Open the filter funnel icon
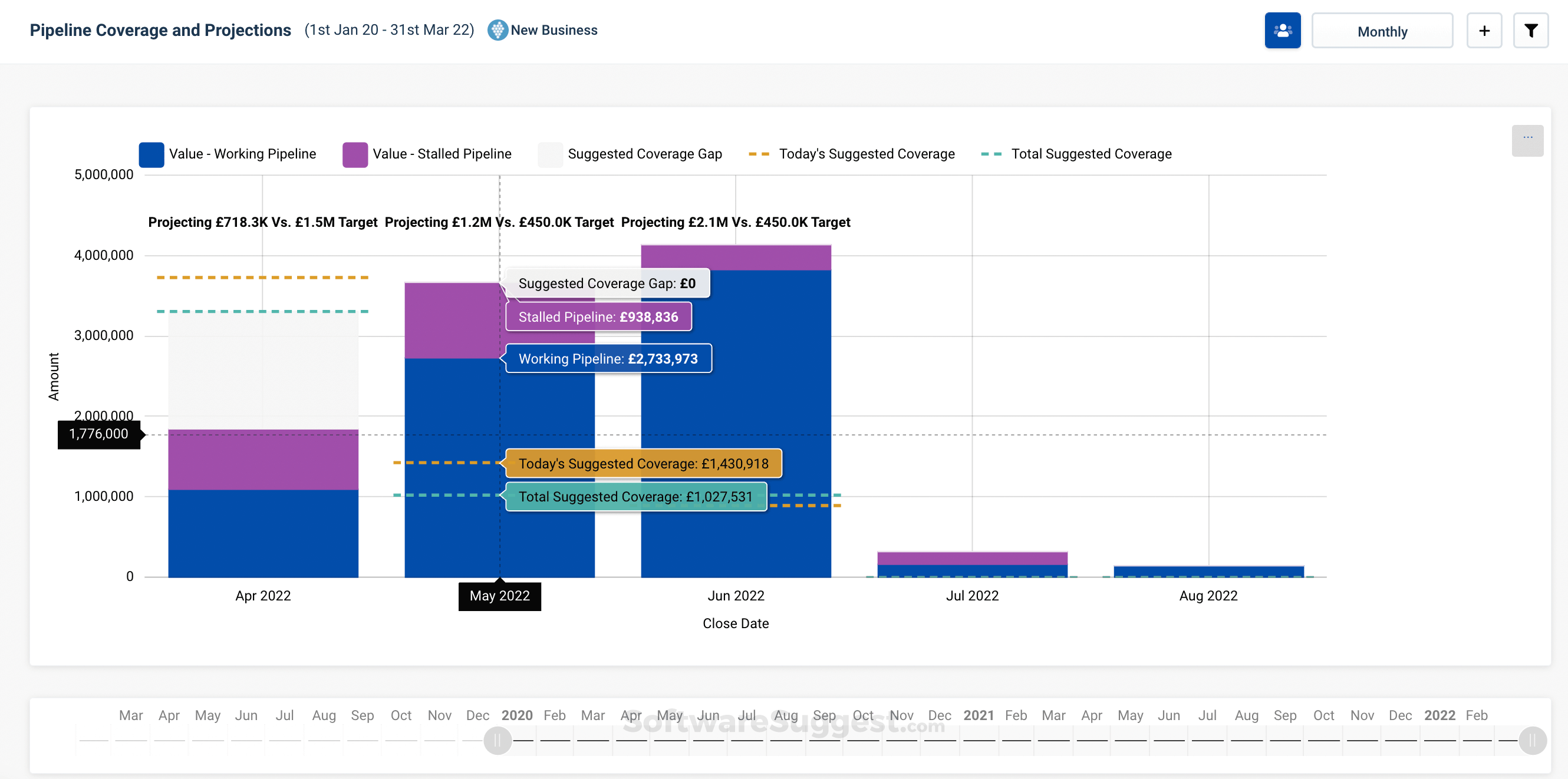The height and width of the screenshot is (779, 1568). coord(1530,31)
